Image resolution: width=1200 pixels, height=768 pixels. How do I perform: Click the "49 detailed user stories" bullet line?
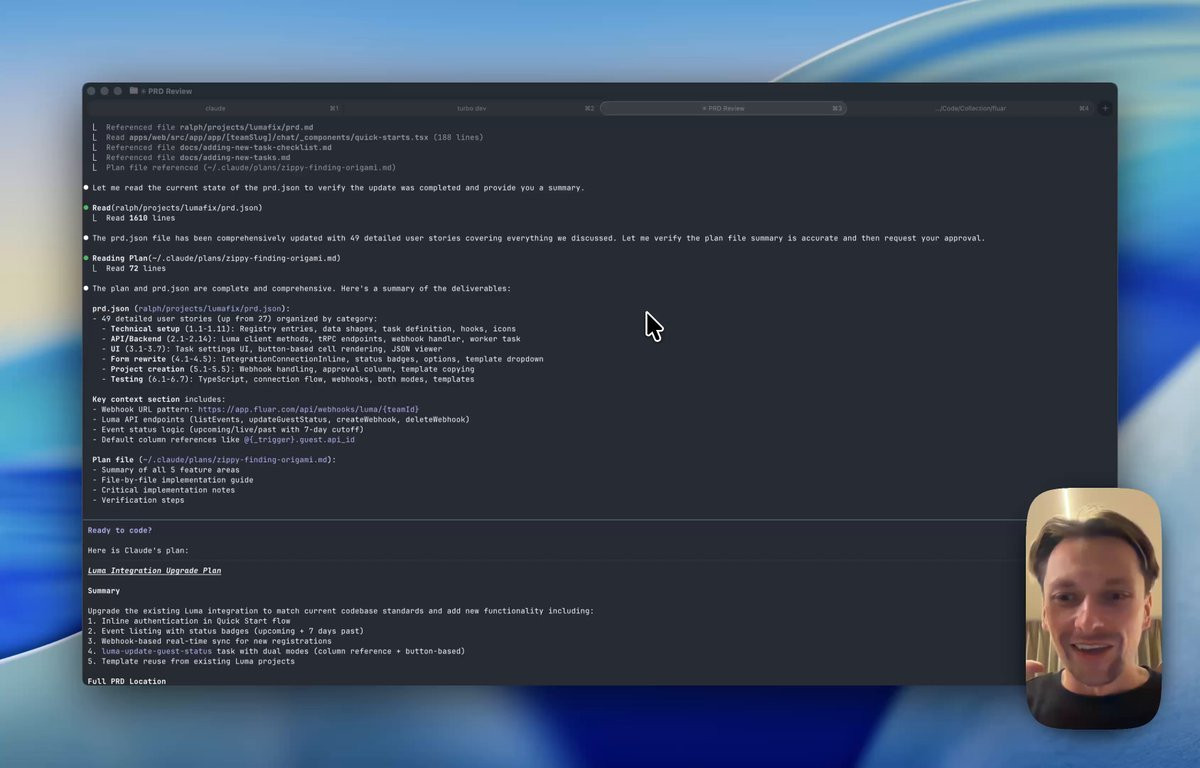coord(235,319)
